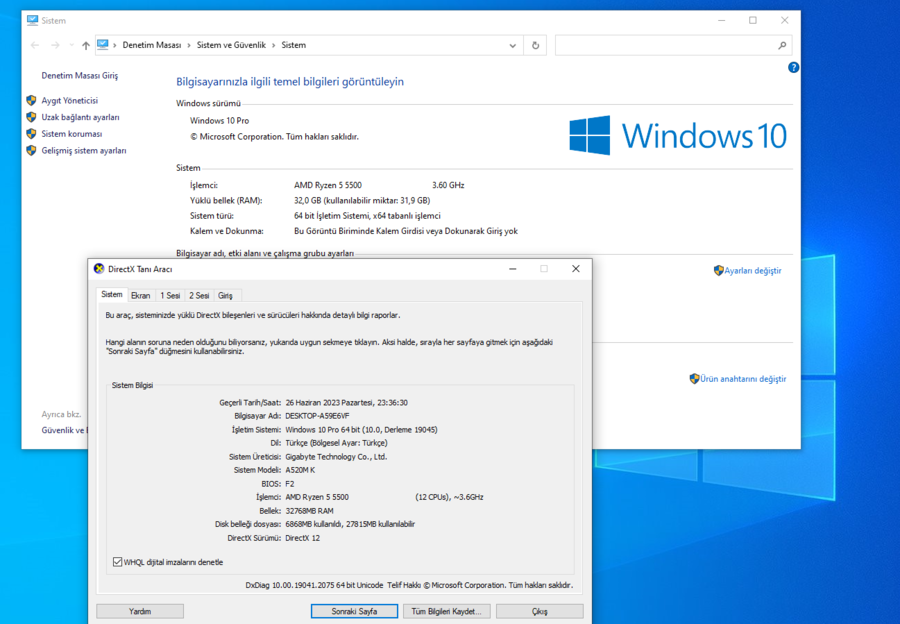This screenshot has height=624, width=900.
Task: Click the DirectX 12 version value
Action: coord(302,538)
